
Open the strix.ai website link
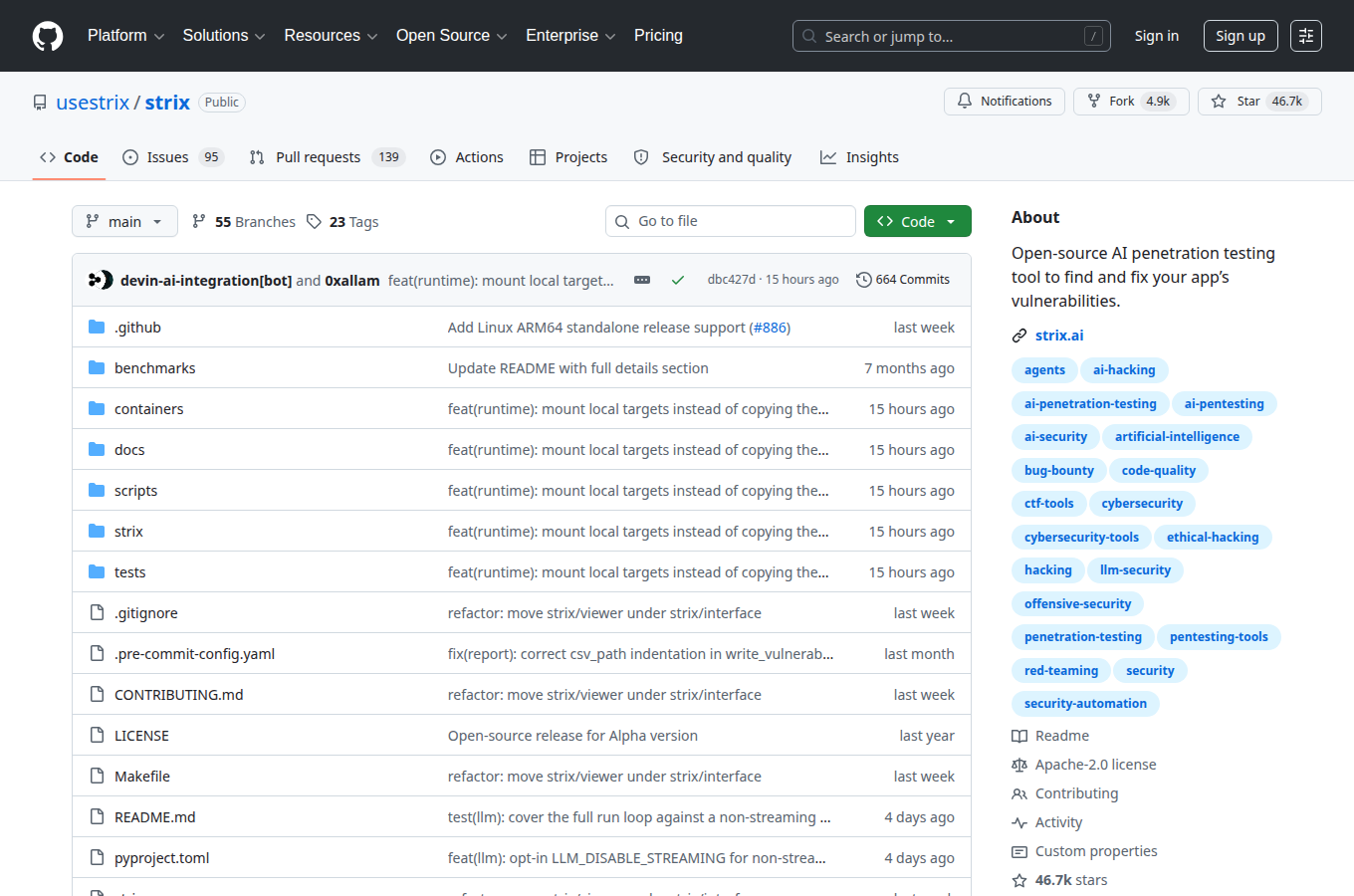click(1059, 336)
